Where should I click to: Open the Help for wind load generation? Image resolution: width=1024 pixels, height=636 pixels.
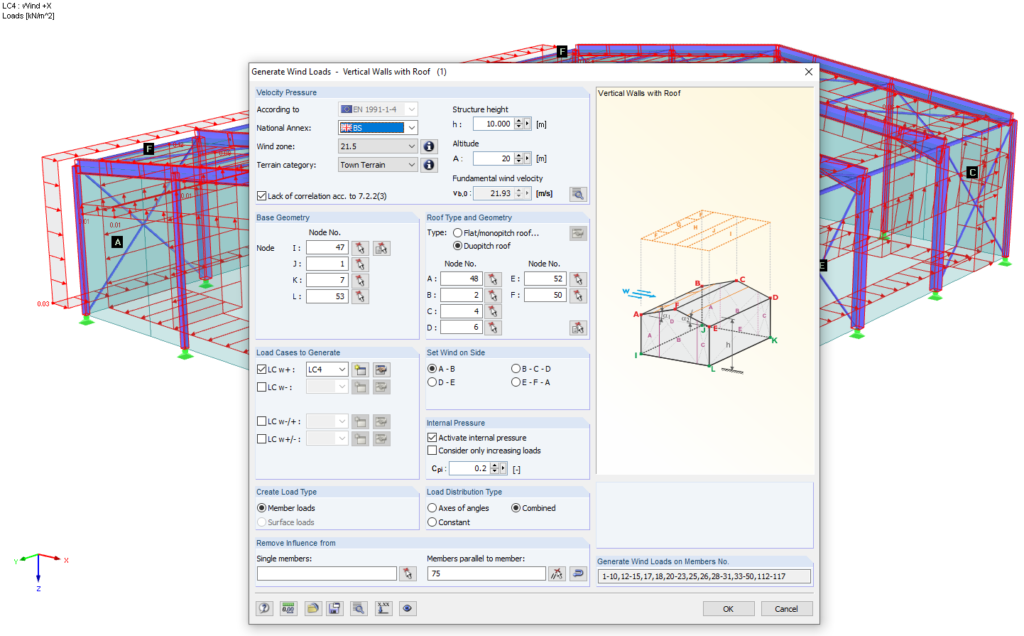pos(265,608)
